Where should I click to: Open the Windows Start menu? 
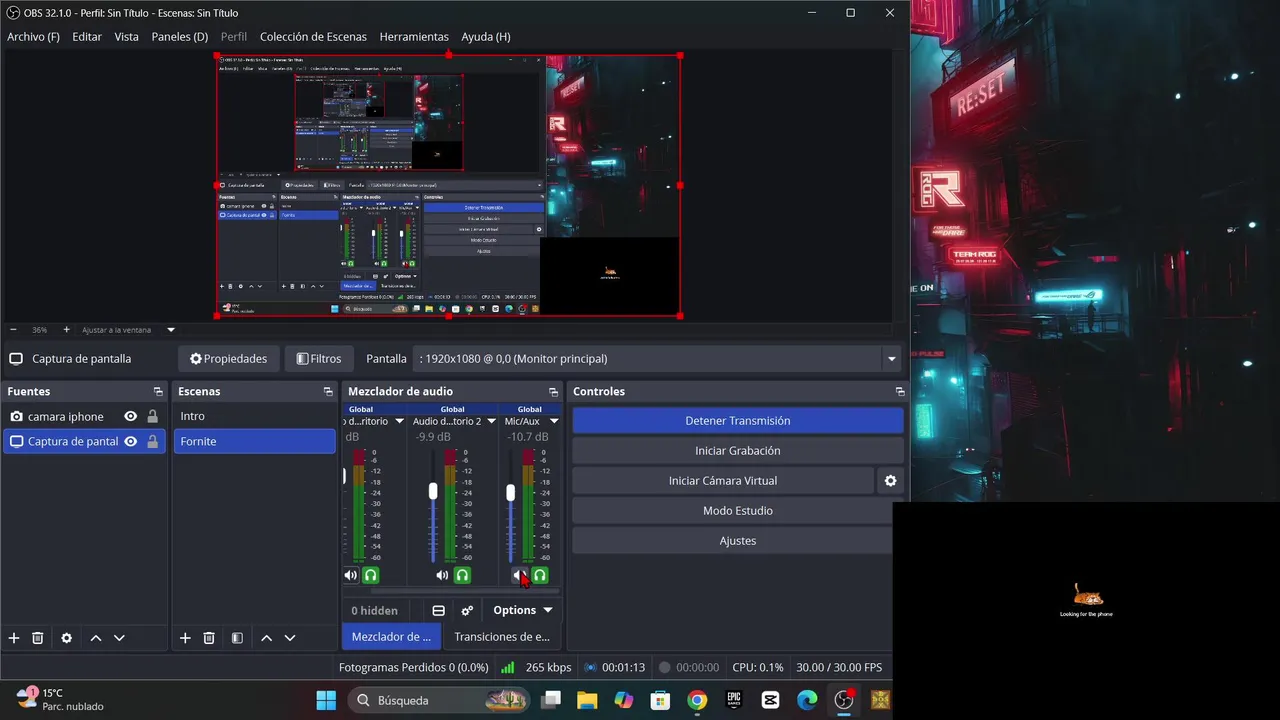click(326, 700)
